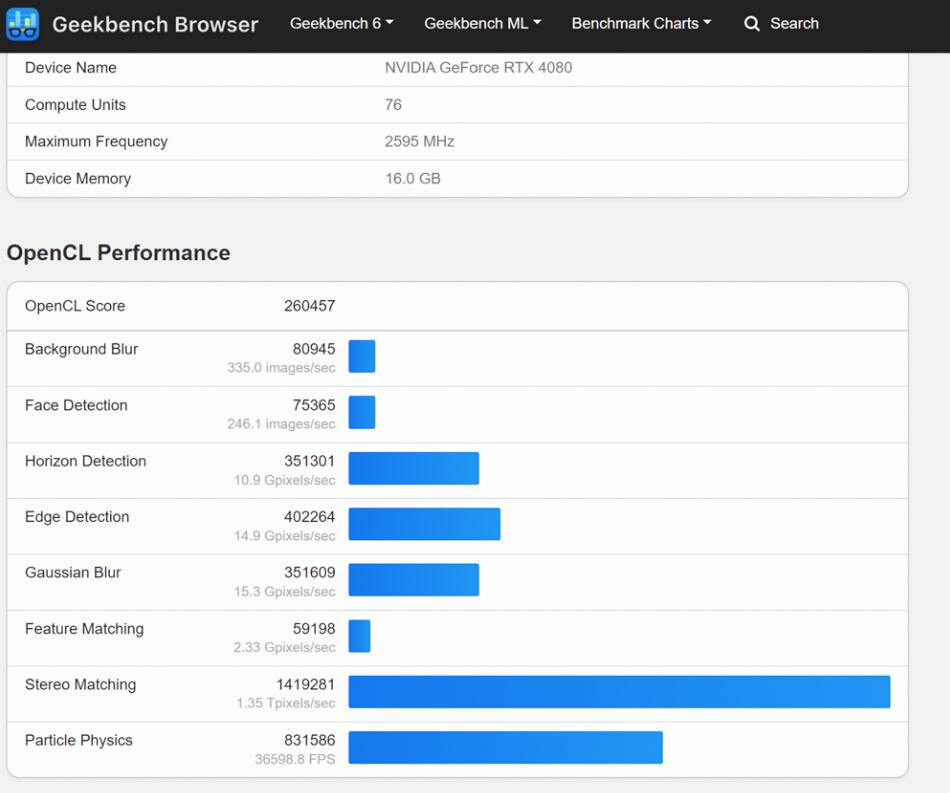Click the search magnifier icon
The image size is (950, 793).
[x=752, y=24]
